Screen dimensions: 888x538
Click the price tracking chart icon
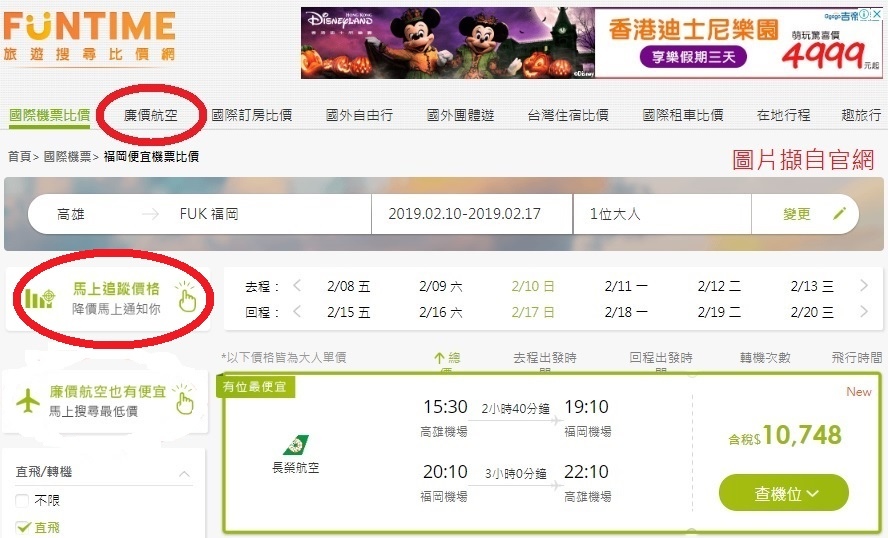39,298
